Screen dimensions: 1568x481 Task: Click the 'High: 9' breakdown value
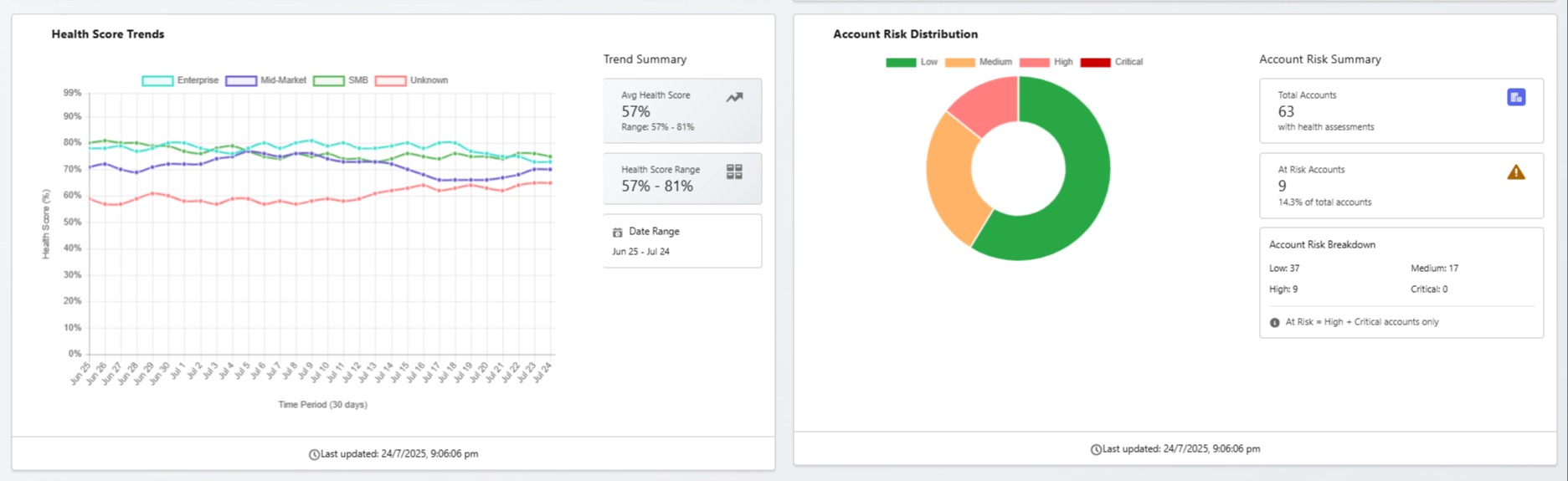pyautogui.click(x=1283, y=289)
